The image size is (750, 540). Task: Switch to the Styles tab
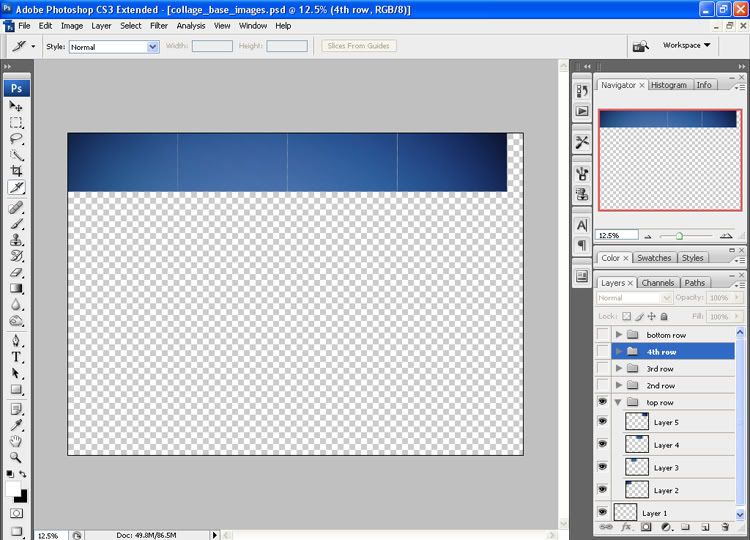(x=692, y=258)
